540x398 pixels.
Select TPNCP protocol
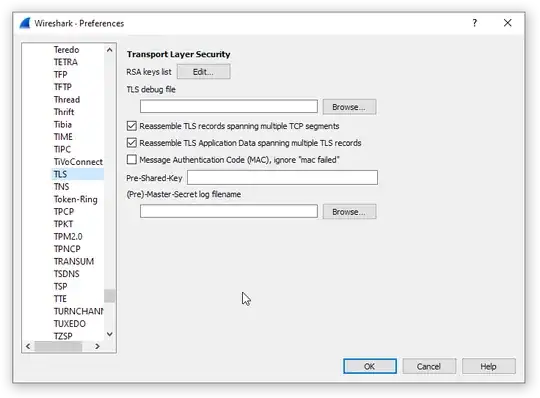pos(67,249)
